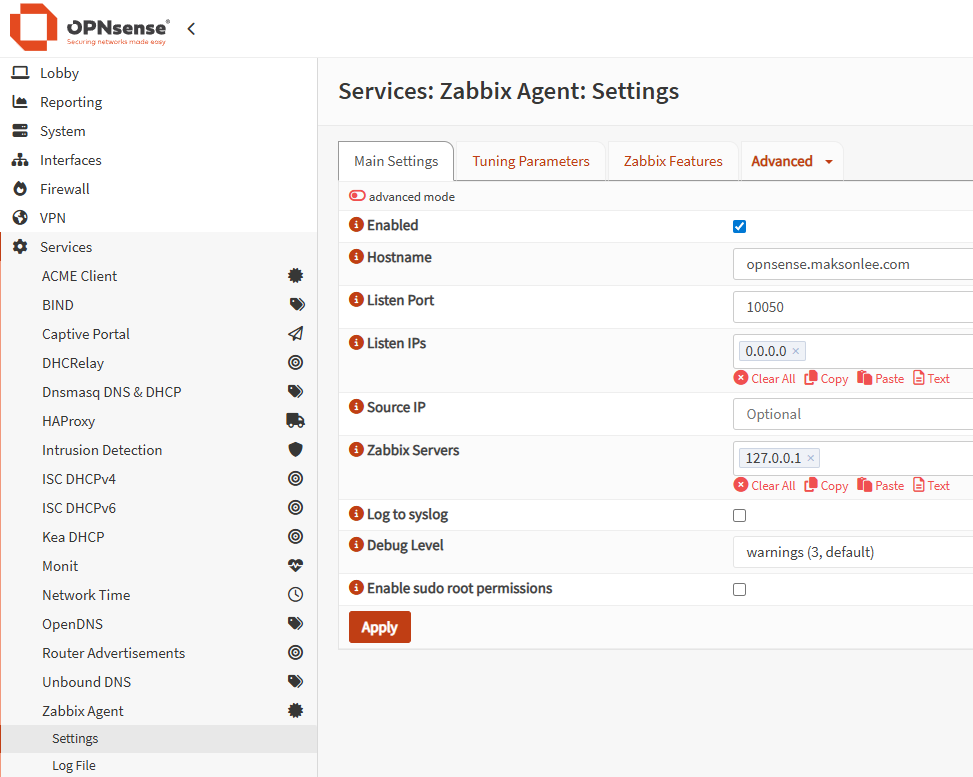This screenshot has width=973, height=777.
Task: Click the OPNsense logo
Action: tap(89, 27)
